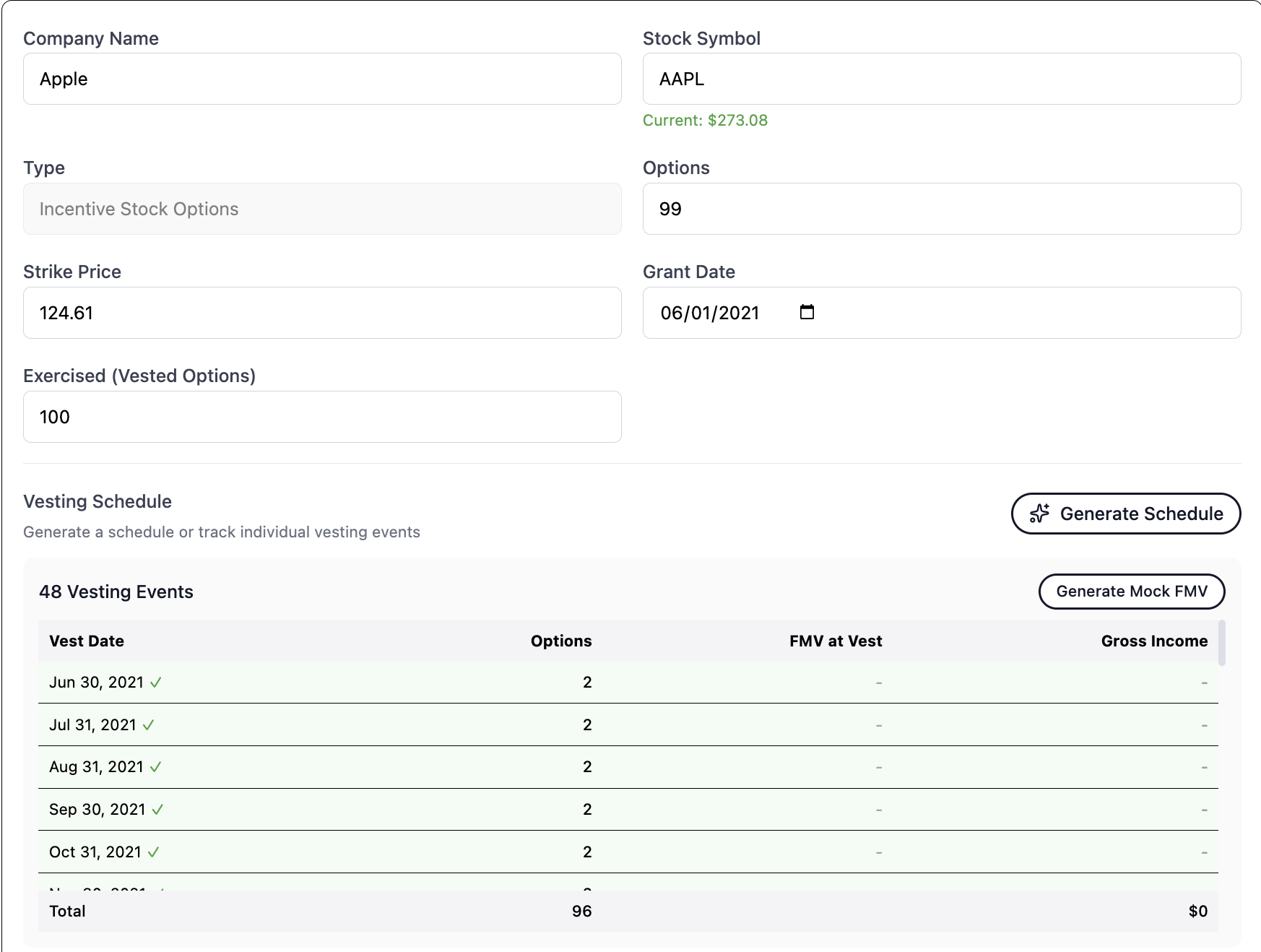Click the Options field containing 99

click(942, 209)
